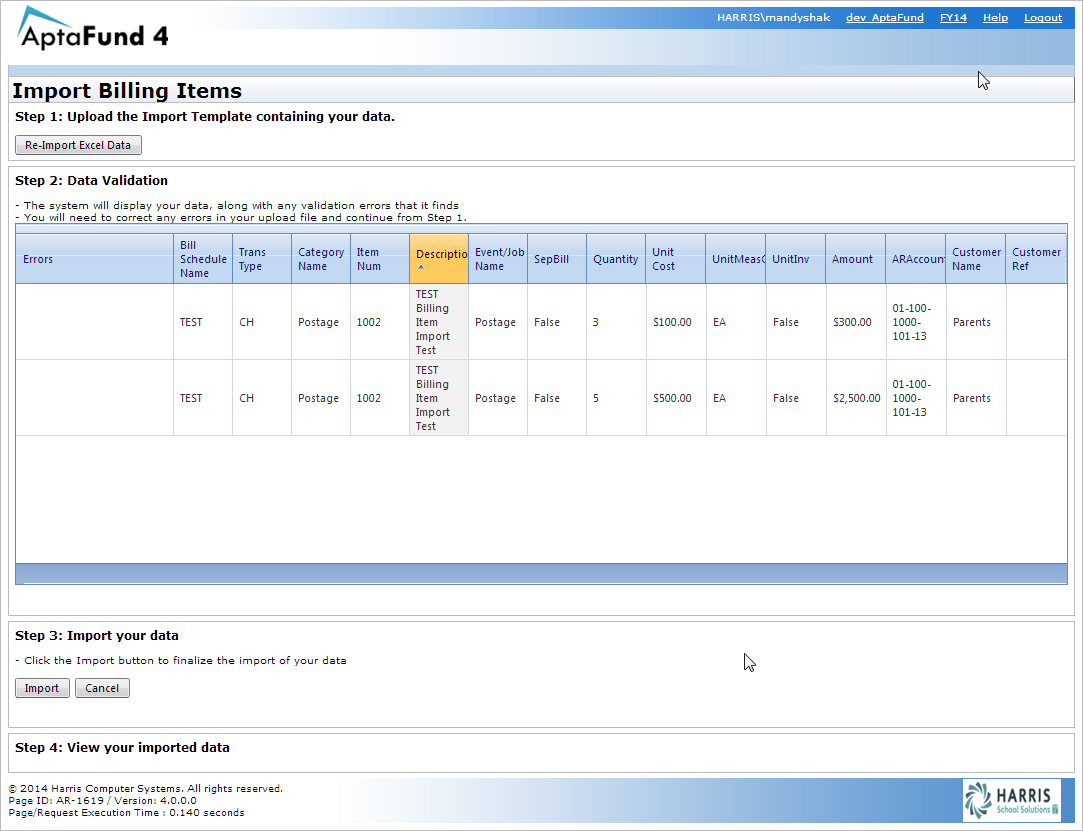Sort by the Unit Cost column header
The width and height of the screenshot is (1083, 831).
[x=675, y=259]
